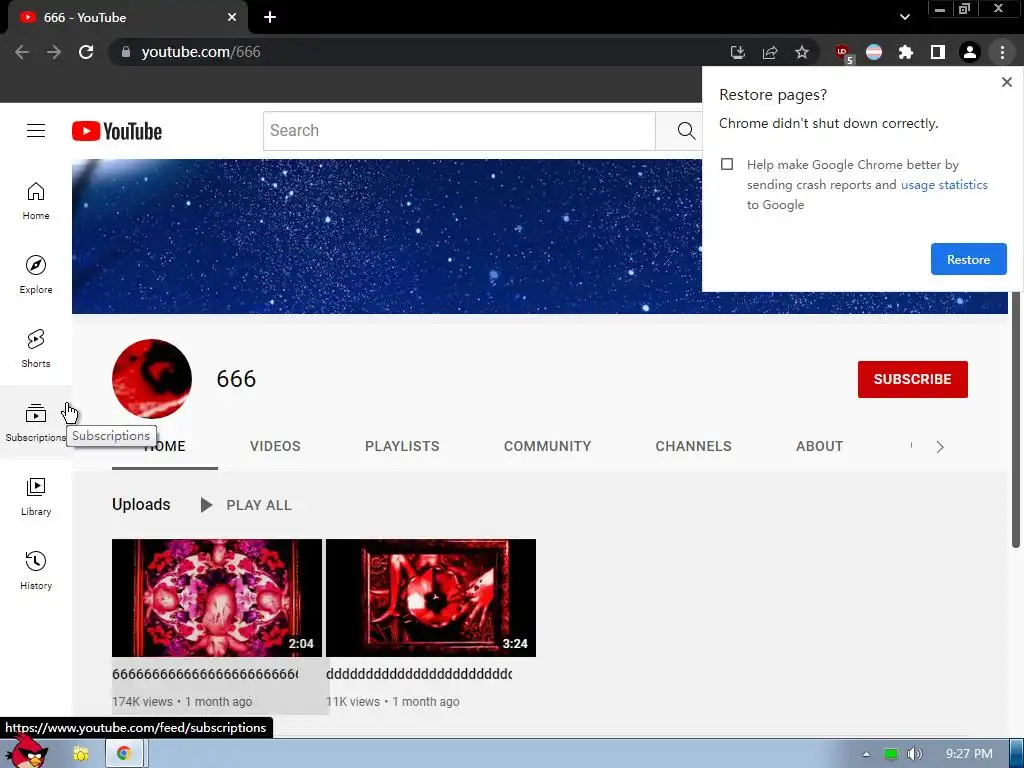1024x768 pixels.
Task: Show hidden tray icons arrow
Action: 866,754
